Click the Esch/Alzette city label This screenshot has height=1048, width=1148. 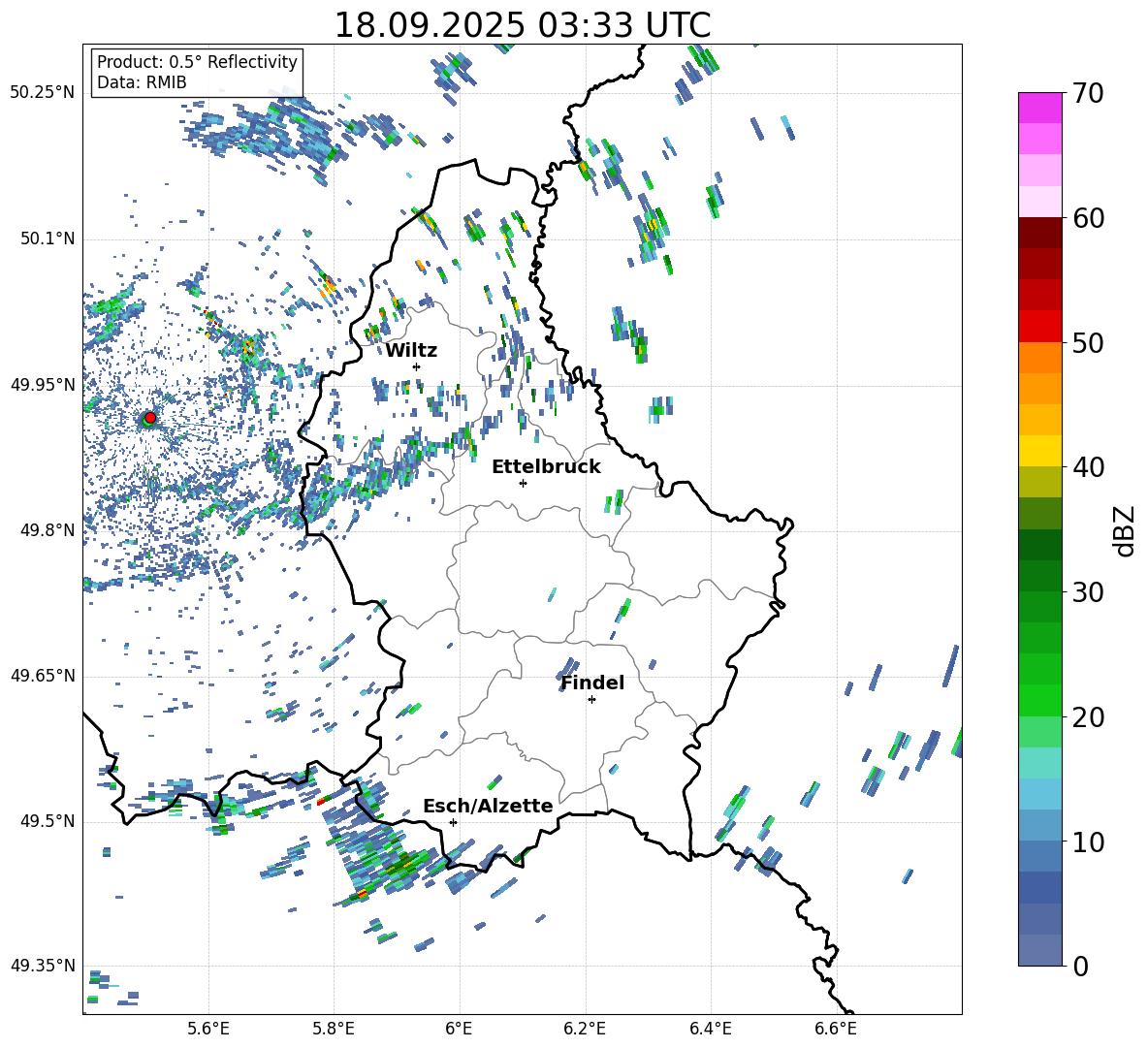[x=488, y=806]
